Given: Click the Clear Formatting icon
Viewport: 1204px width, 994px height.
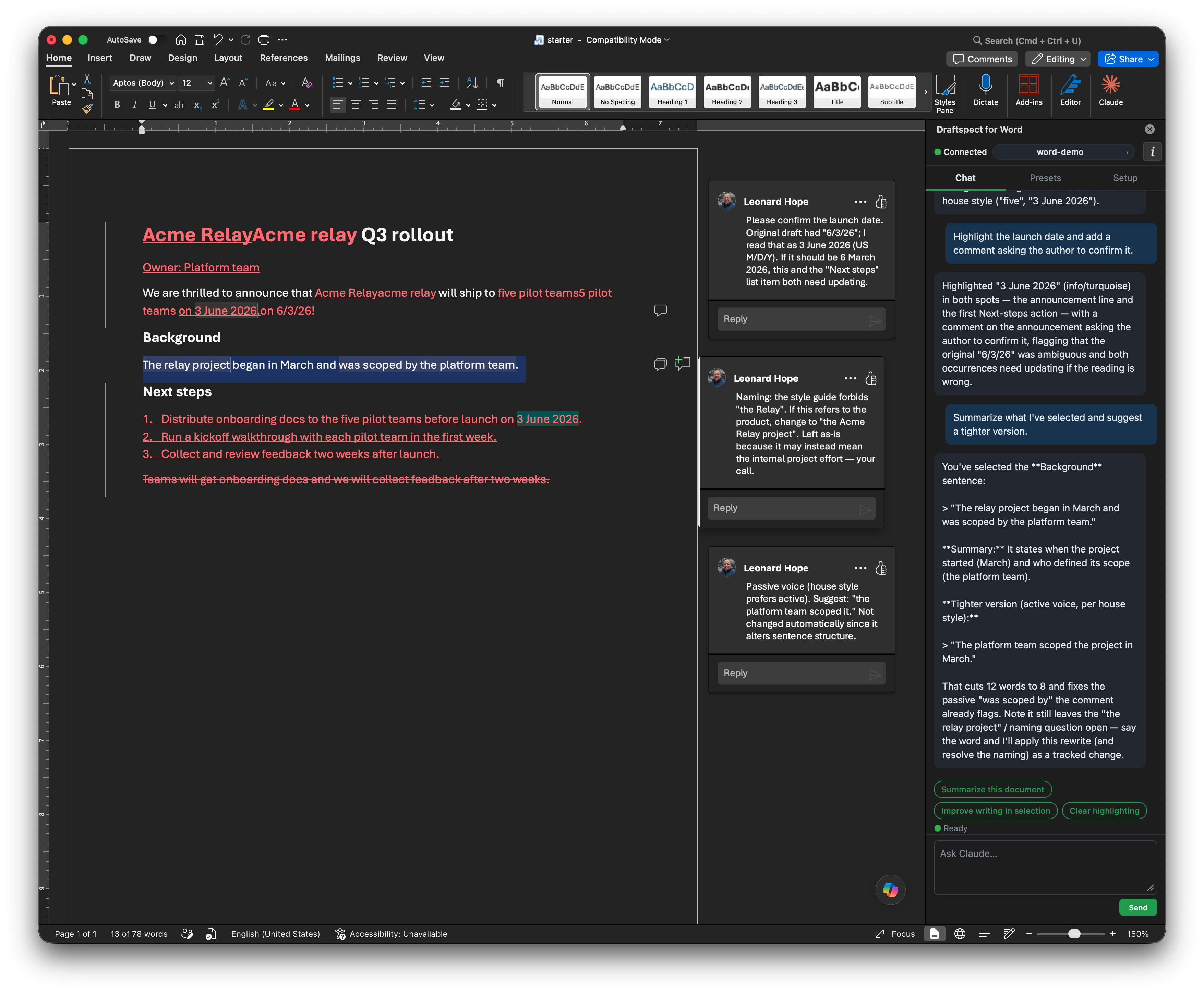Looking at the screenshot, I should coord(306,83).
